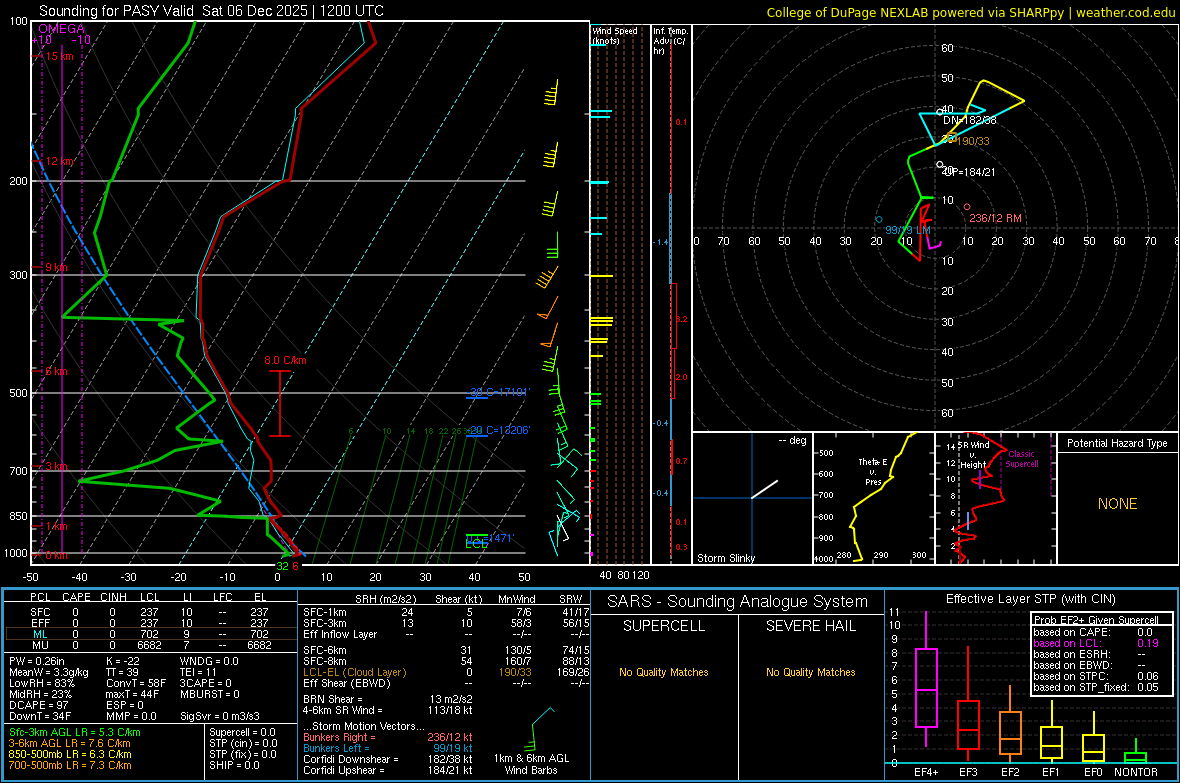Viewport: 1180px width, 783px height.
Task: Click the "K = -22" index value
Action: coord(123,661)
